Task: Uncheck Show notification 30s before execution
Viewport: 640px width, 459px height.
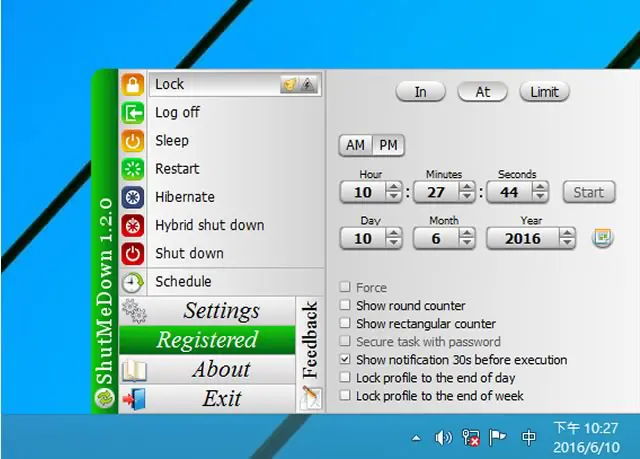Action: (x=345, y=359)
